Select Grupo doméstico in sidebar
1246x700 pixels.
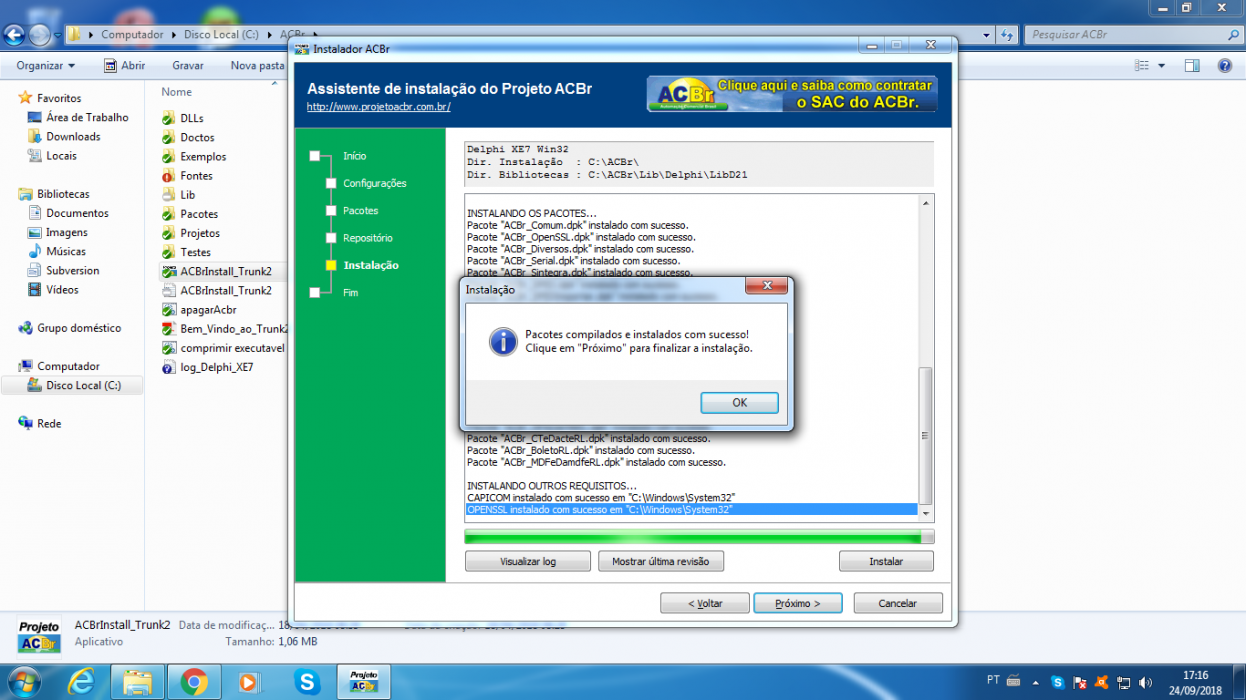pos(79,328)
